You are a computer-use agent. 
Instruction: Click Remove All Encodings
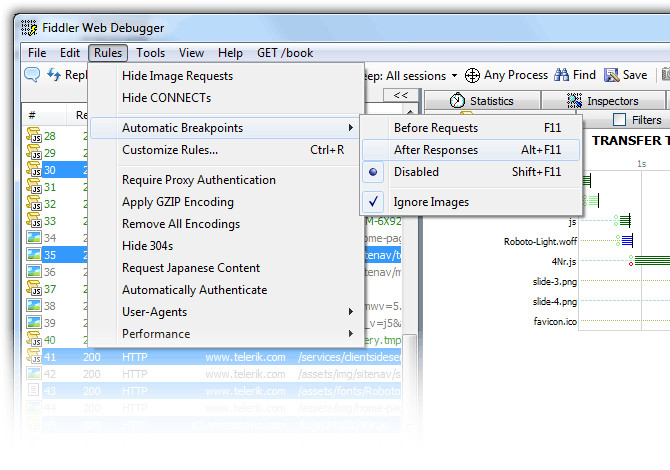[226, 224]
